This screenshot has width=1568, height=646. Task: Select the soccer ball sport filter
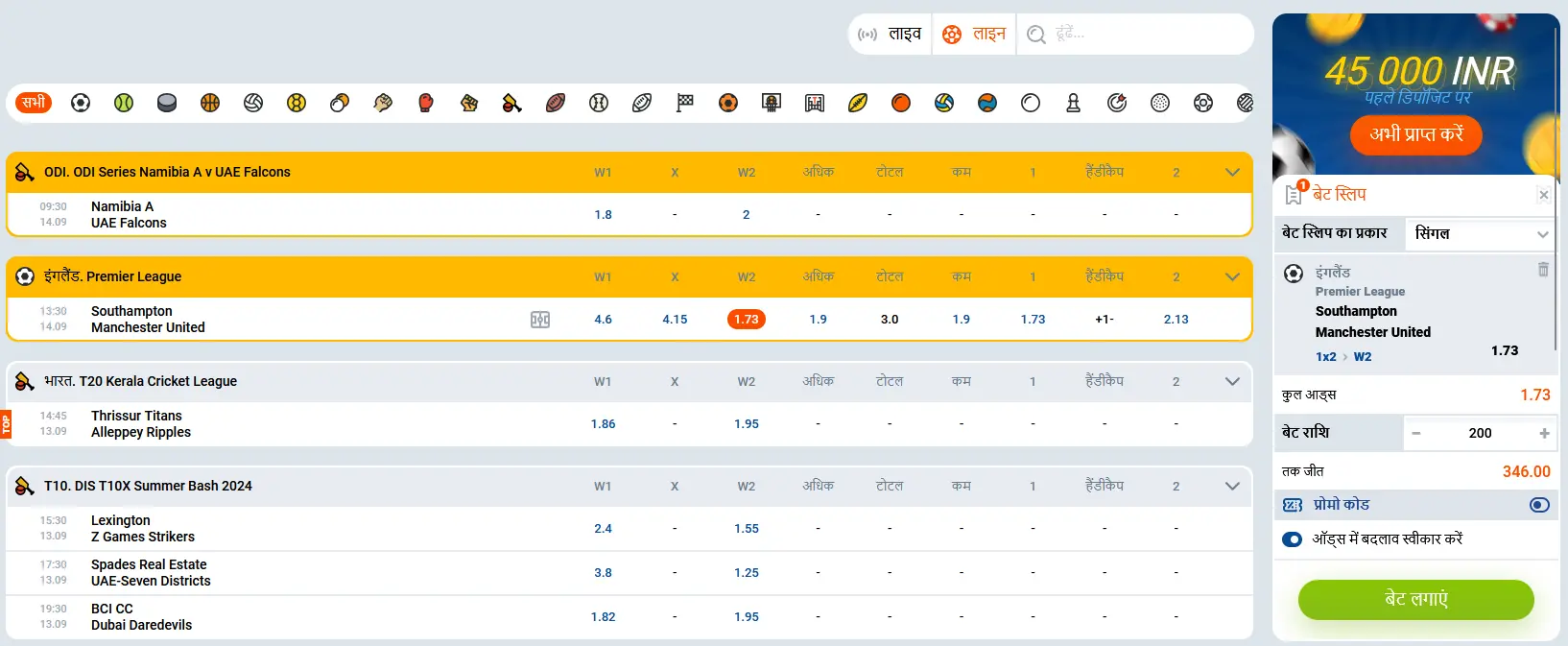[81, 103]
